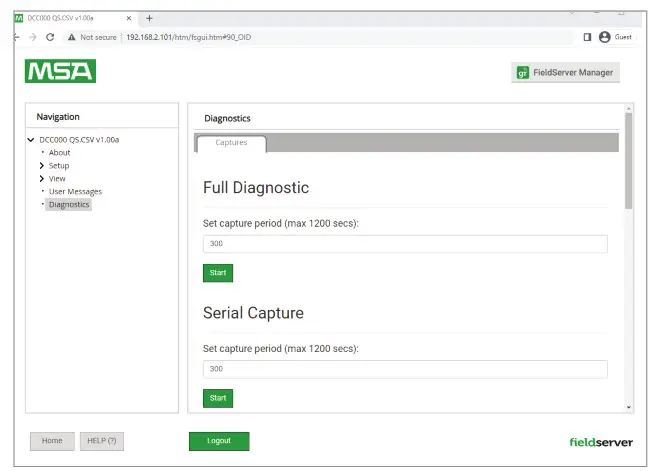Open the Guest profile avatar
660x471 pixels.
point(604,37)
